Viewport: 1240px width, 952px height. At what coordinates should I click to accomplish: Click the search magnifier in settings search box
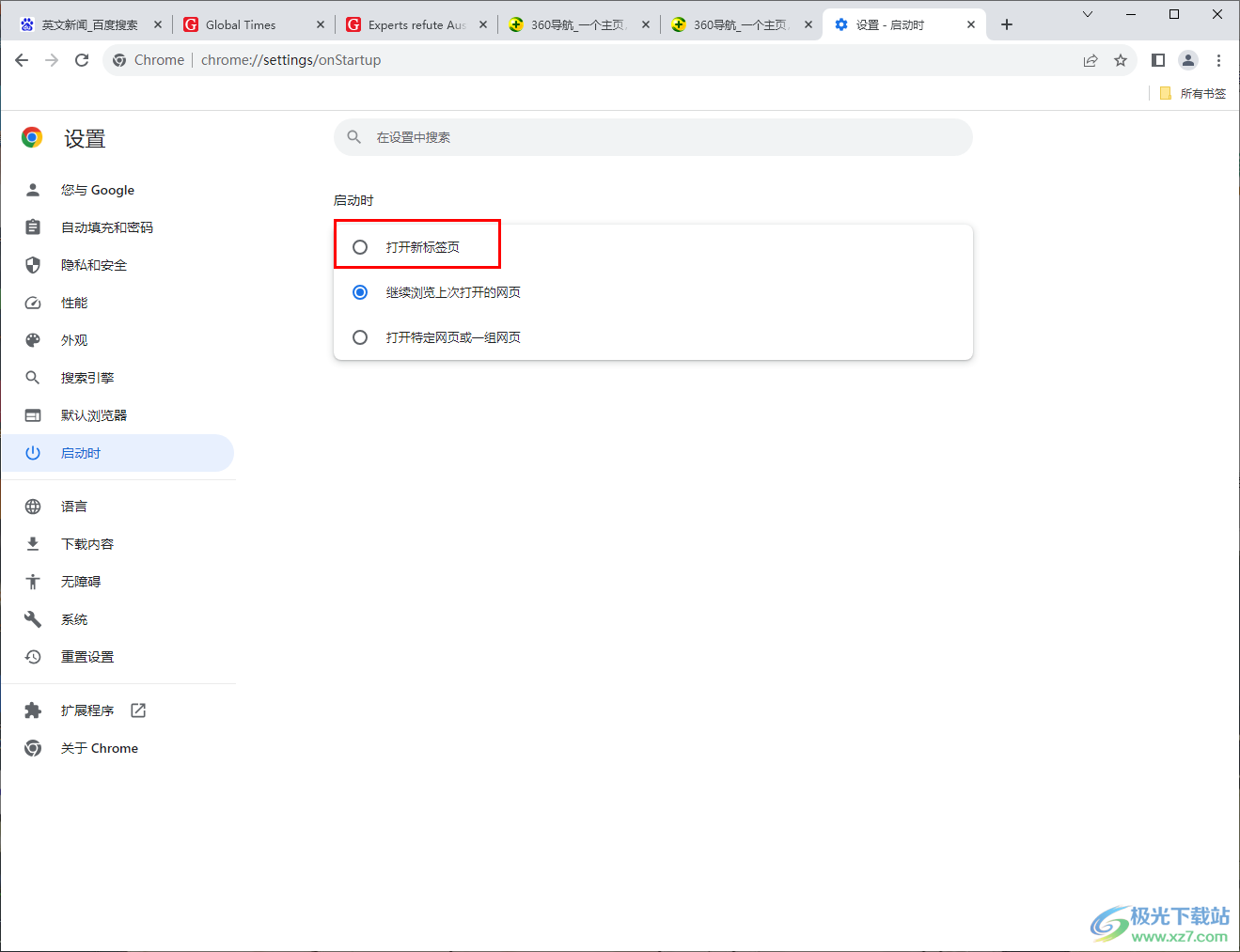pyautogui.click(x=354, y=137)
